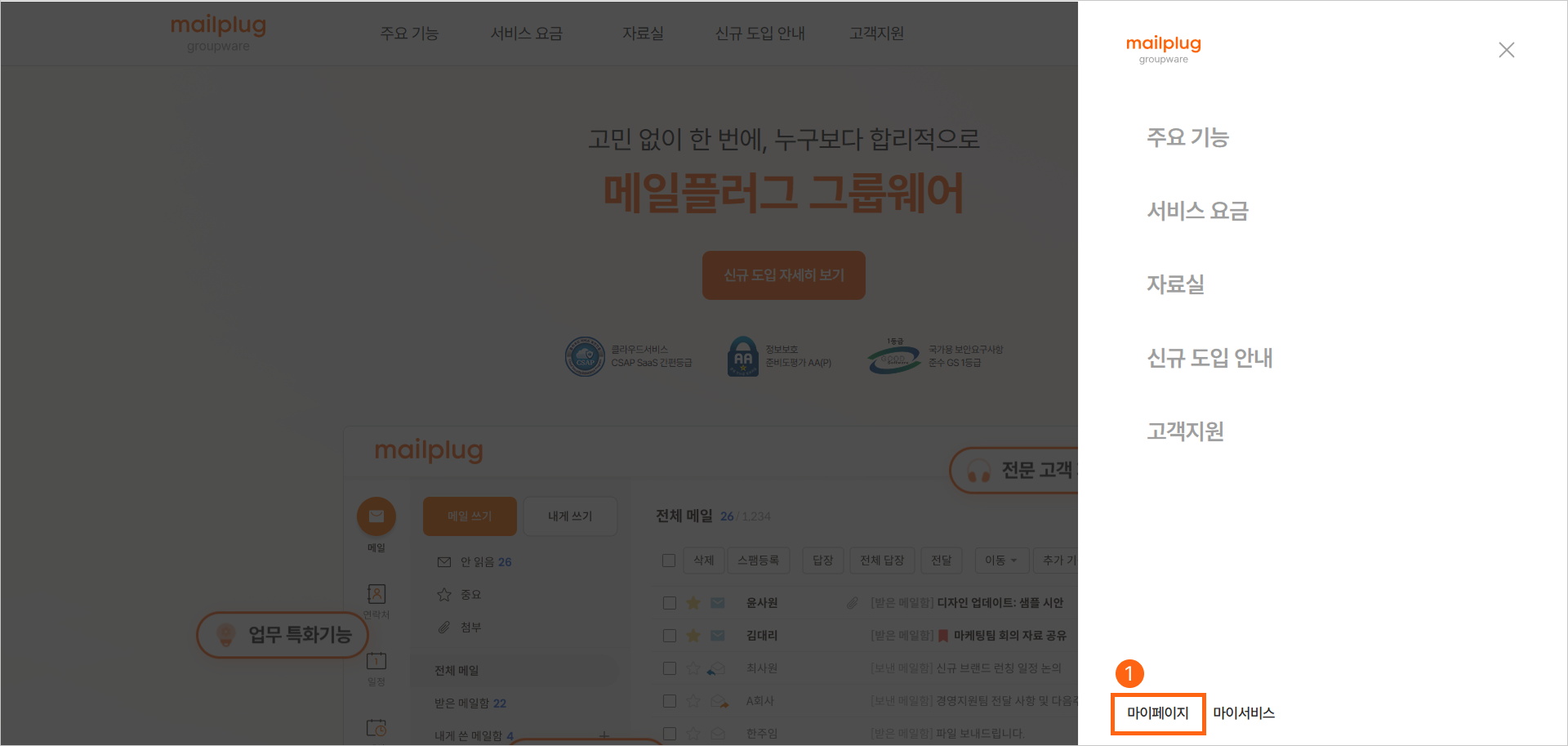1568x746 pixels.
Task: Tick the select-all checkbox beside 삭제
Action: pos(669,561)
